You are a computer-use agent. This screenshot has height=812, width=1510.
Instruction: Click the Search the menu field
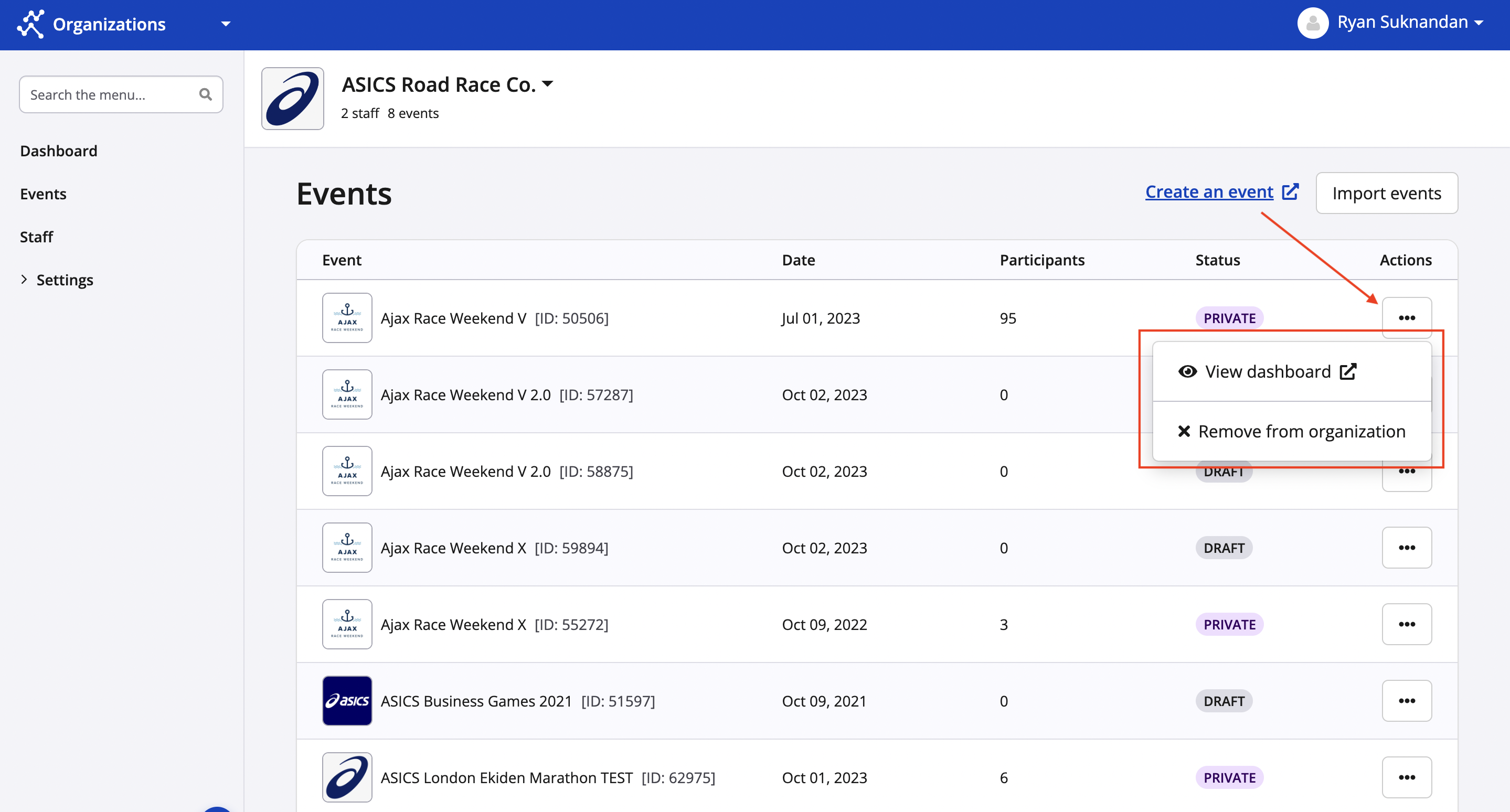(x=121, y=94)
